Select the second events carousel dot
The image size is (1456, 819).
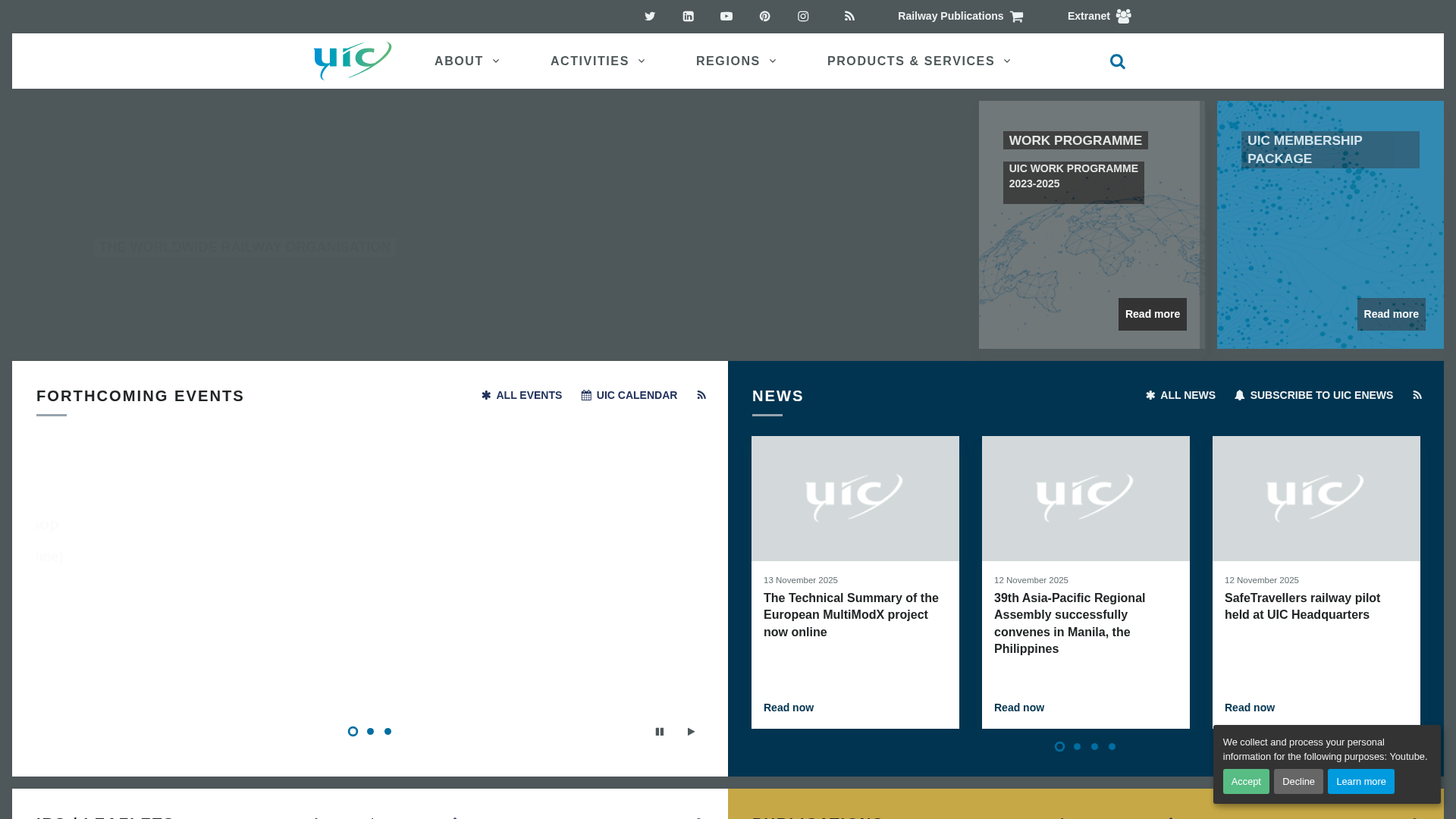pos(370,731)
